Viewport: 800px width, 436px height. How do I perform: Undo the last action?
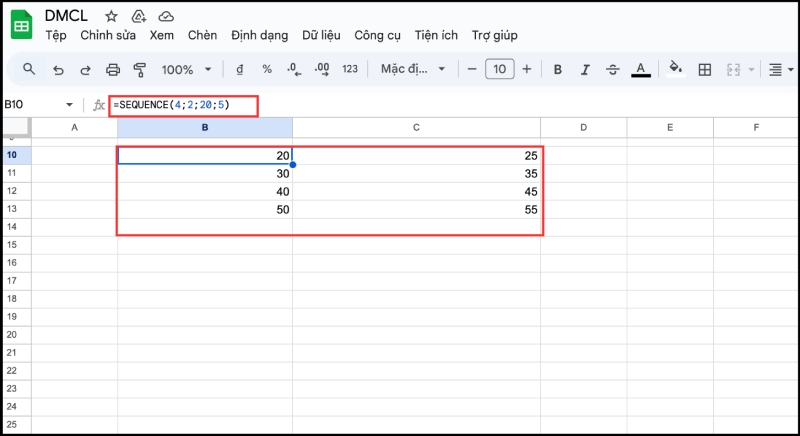point(58,69)
